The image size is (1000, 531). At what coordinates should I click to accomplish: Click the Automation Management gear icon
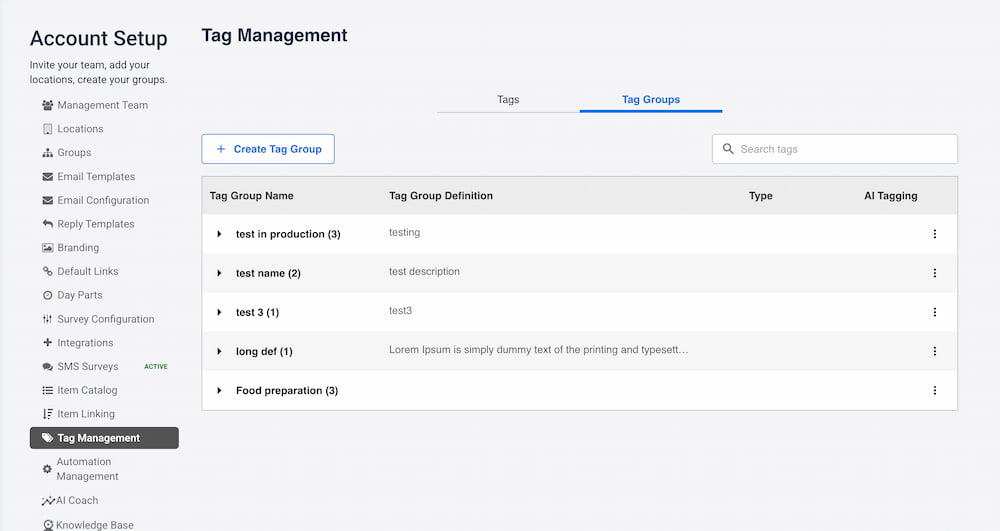pyautogui.click(x=47, y=469)
